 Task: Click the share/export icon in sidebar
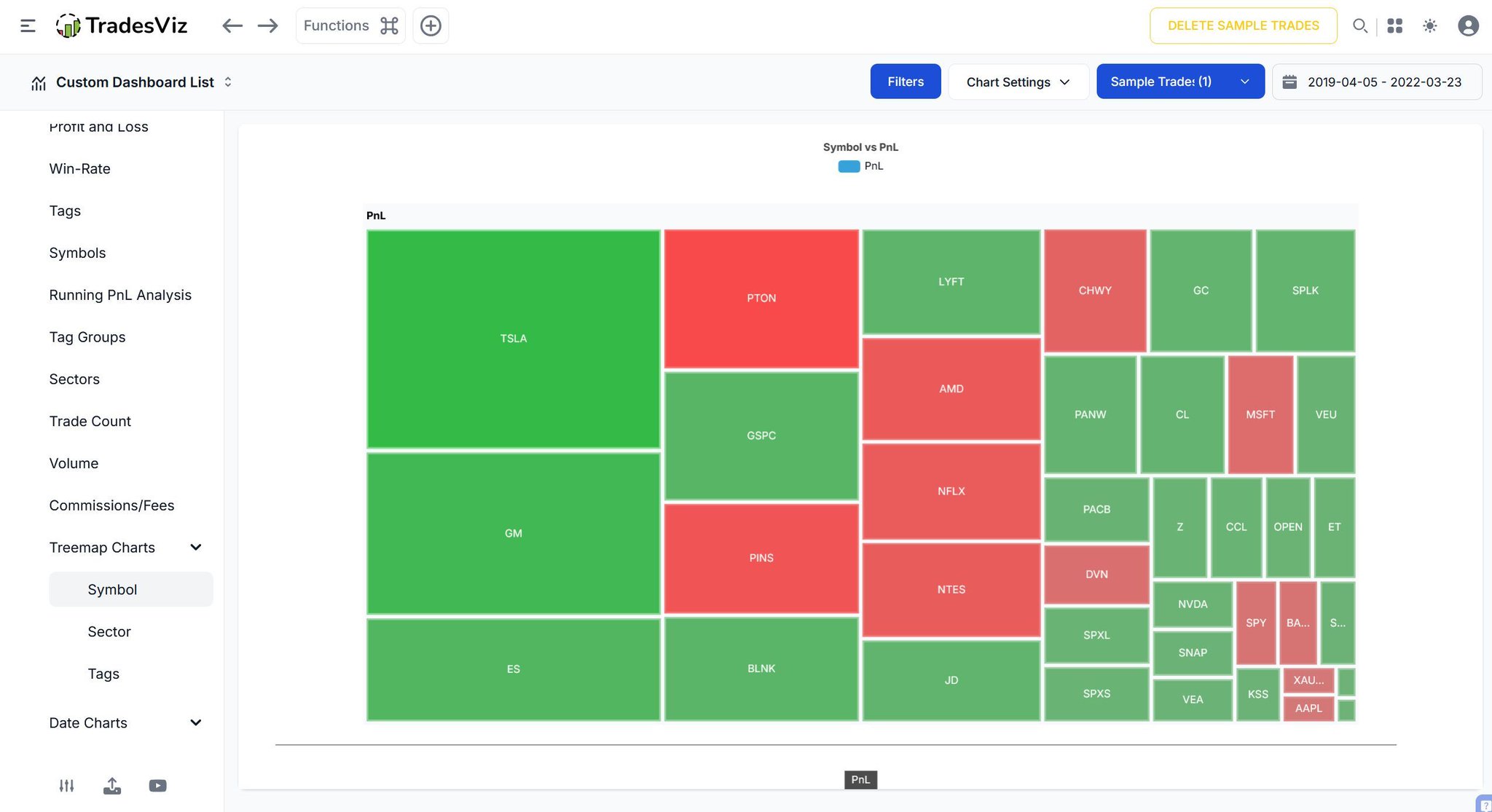pos(112,786)
